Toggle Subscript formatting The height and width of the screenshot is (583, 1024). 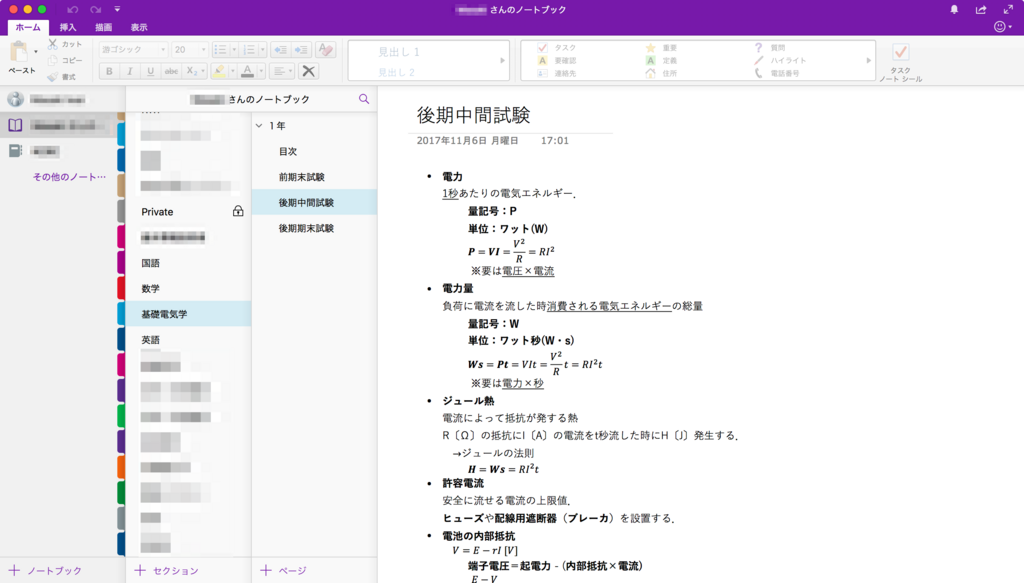[191, 71]
